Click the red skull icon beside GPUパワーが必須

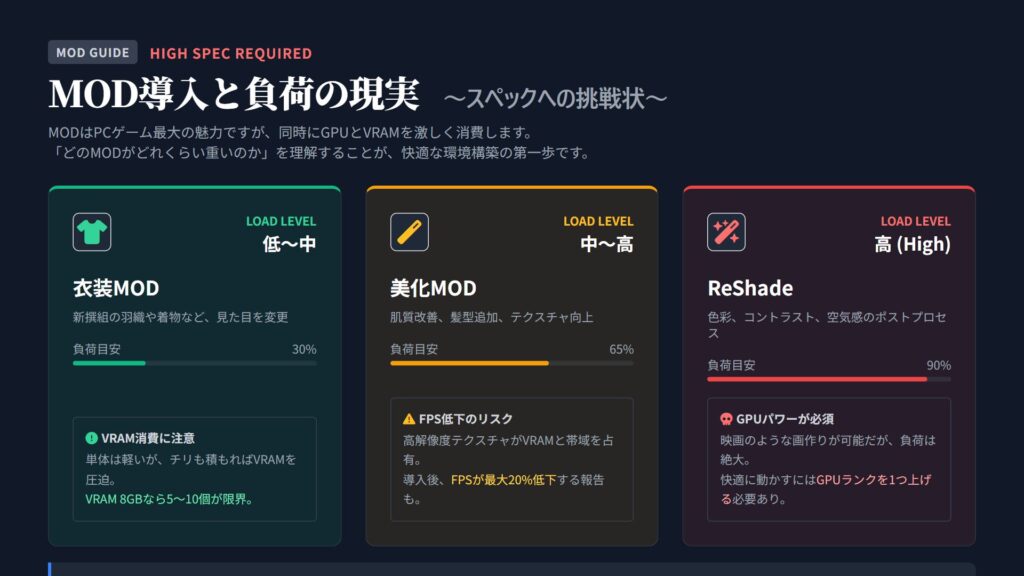point(726,419)
